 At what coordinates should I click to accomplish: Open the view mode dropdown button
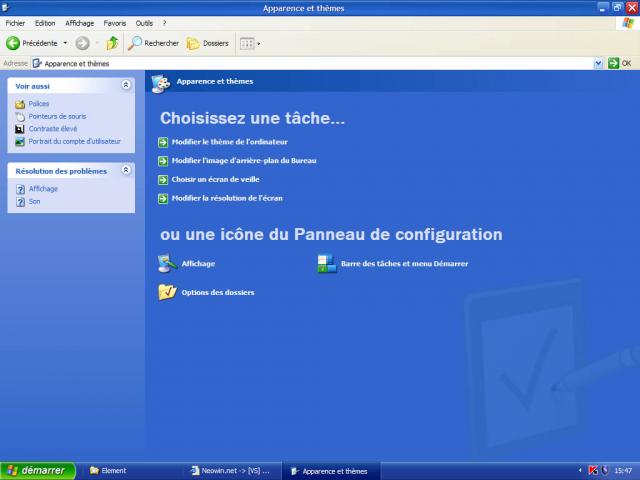coord(250,43)
